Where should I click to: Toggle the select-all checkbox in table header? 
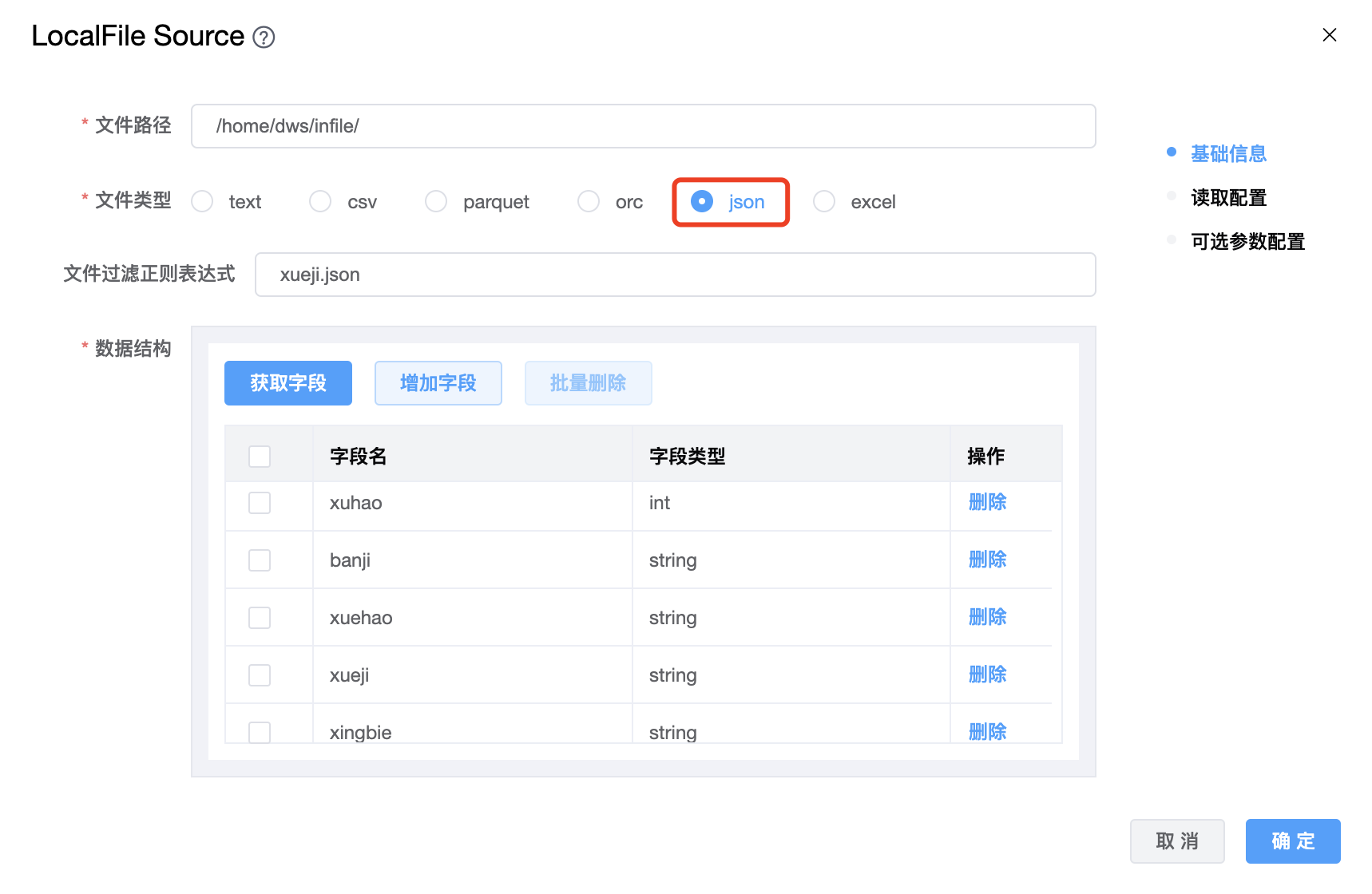(x=260, y=457)
